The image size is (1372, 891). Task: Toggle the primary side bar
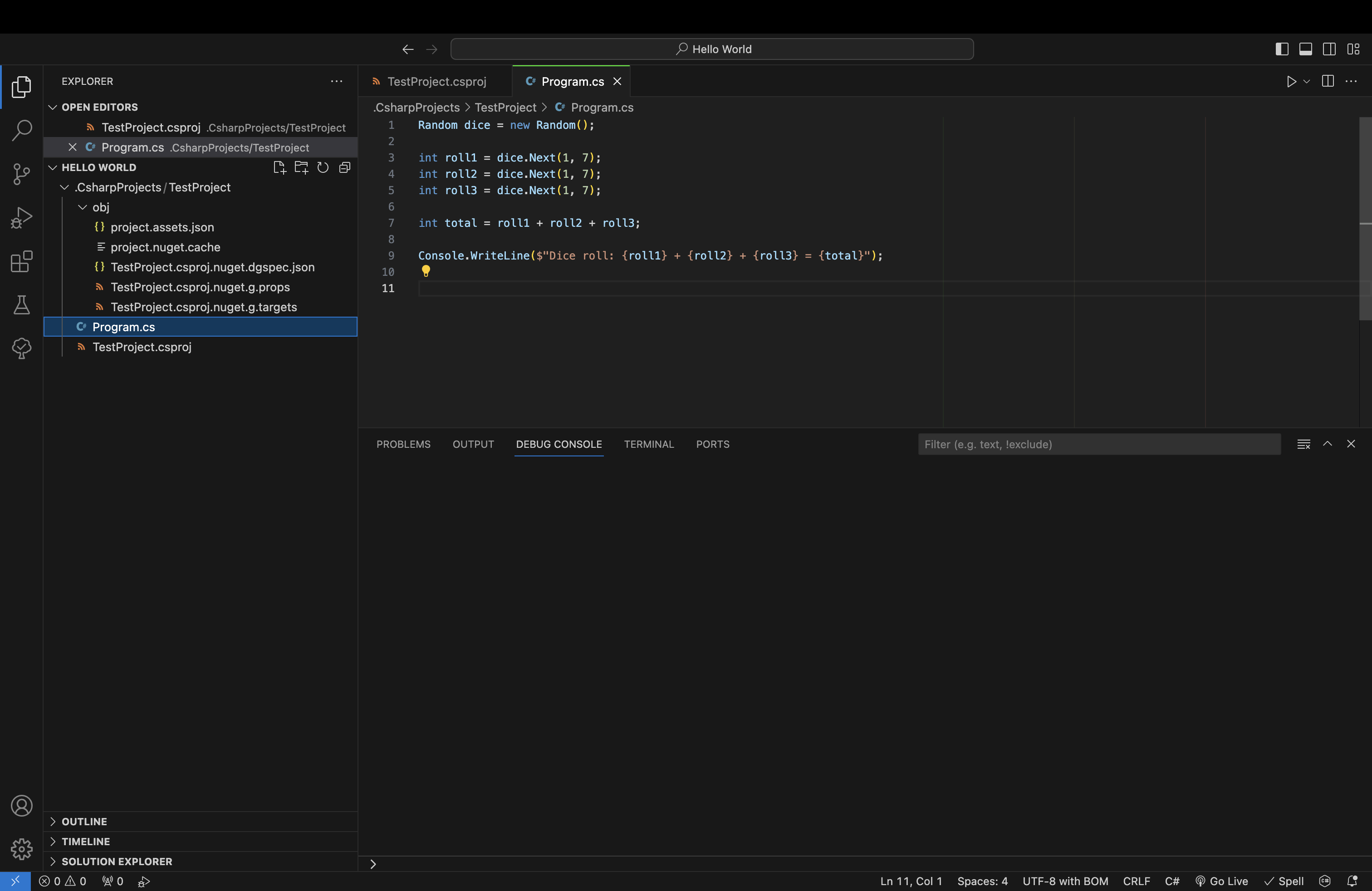[x=1282, y=49]
